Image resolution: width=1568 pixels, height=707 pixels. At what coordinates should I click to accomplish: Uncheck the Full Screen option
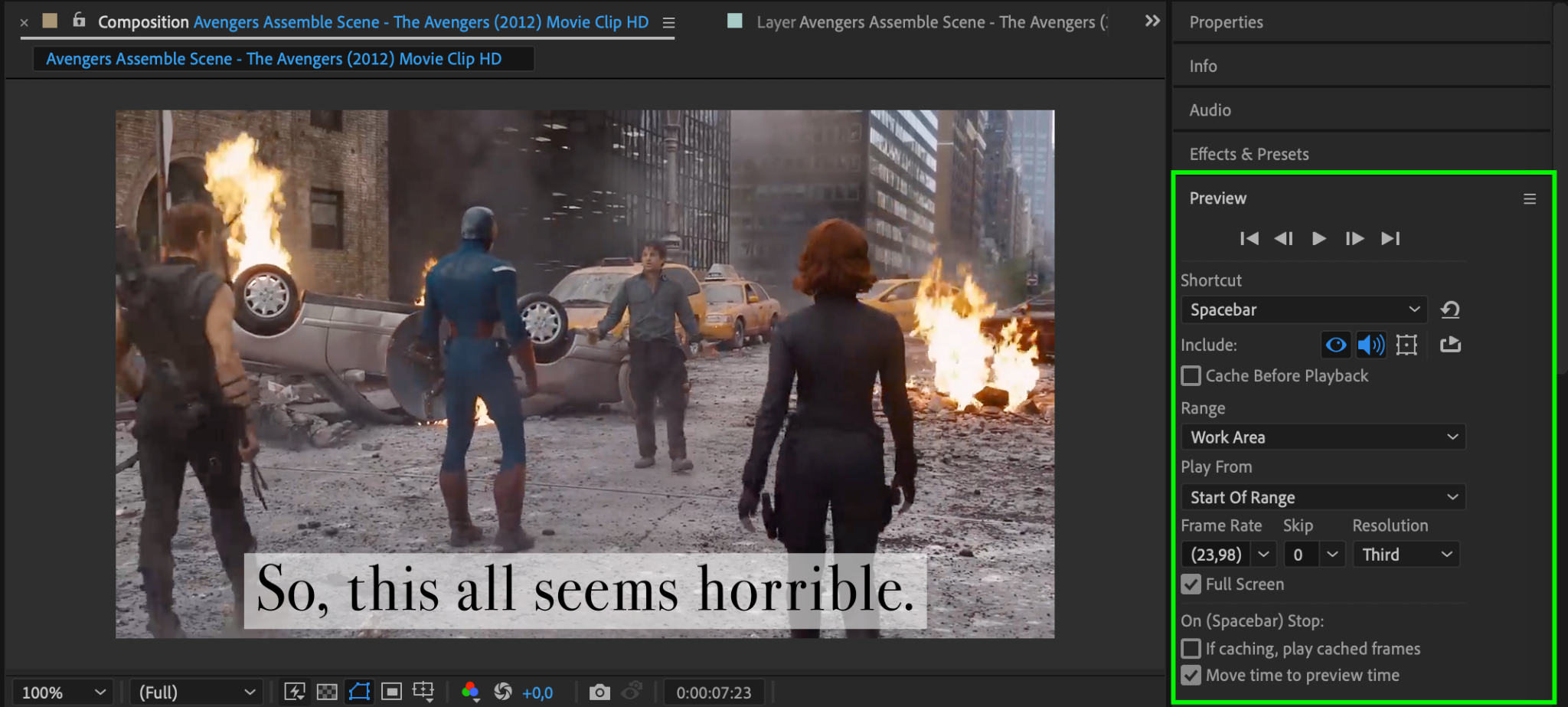click(1191, 584)
